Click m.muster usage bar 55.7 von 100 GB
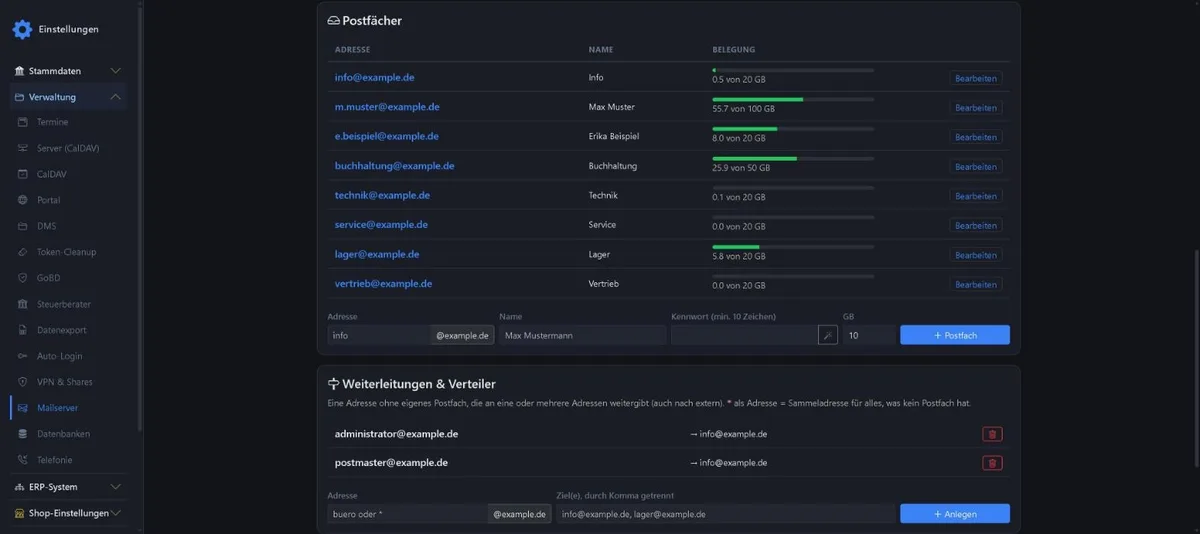The width and height of the screenshot is (1200, 534). click(793, 99)
